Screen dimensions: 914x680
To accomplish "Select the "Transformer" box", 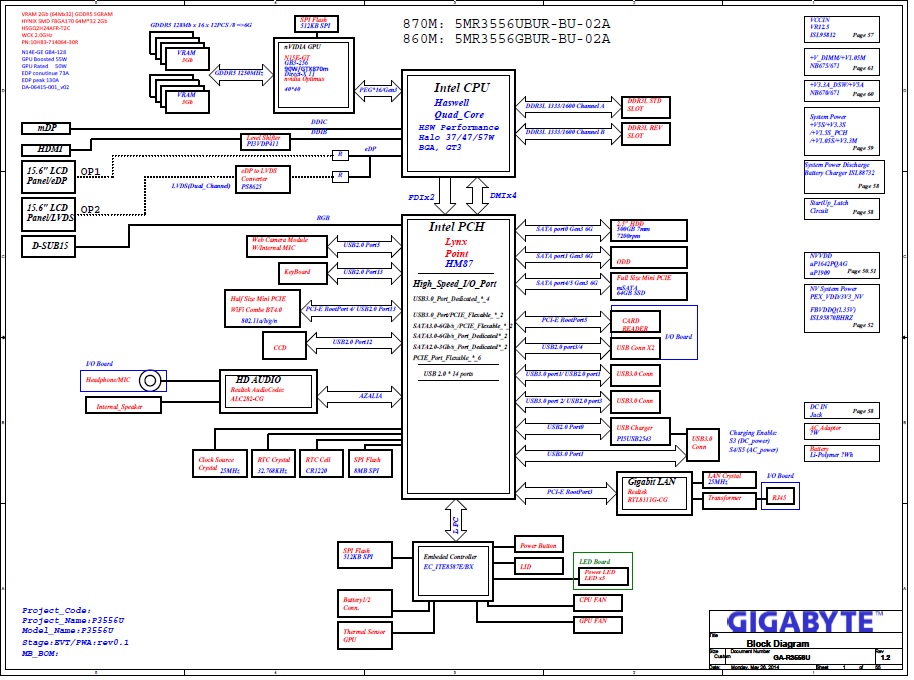I will click(729, 501).
